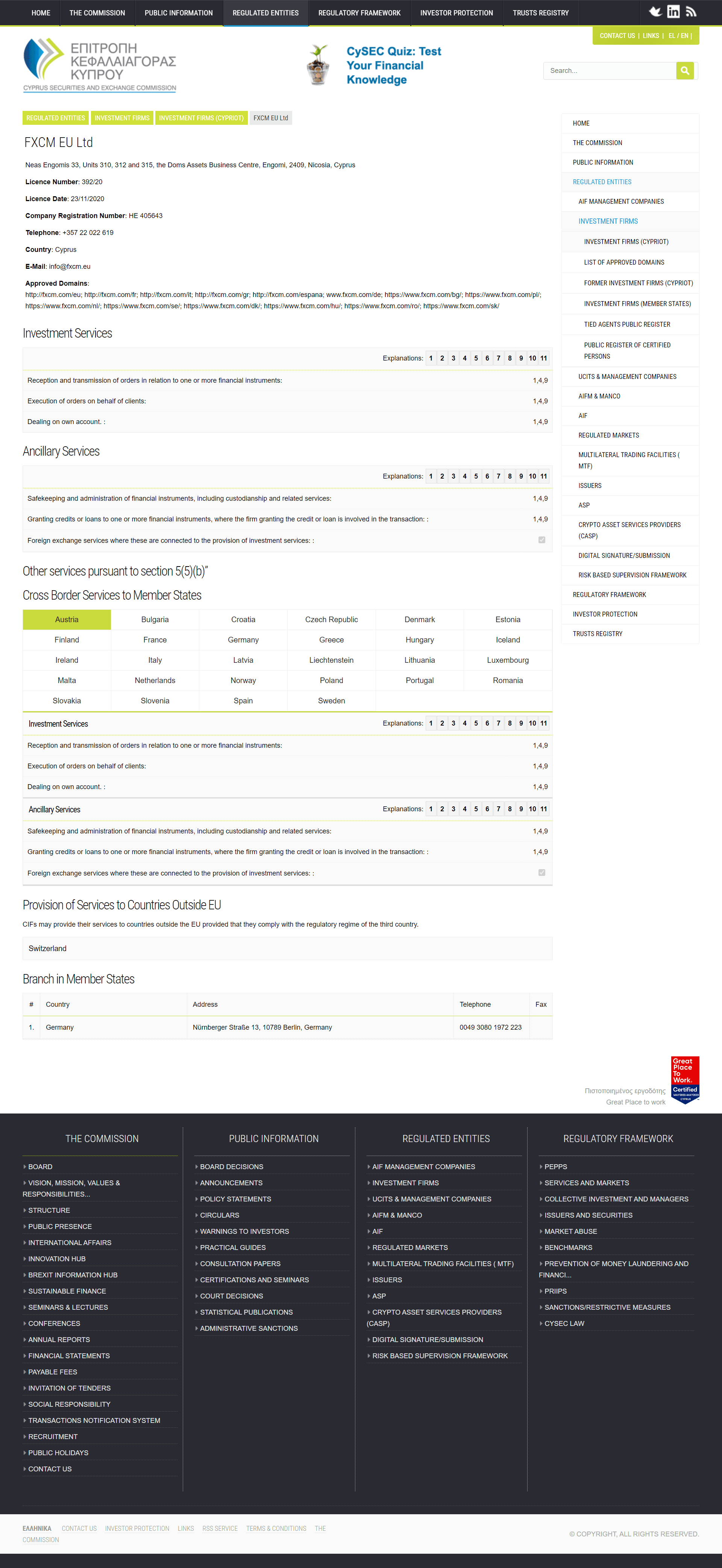Select the Luxembourg country tab

coord(508,660)
